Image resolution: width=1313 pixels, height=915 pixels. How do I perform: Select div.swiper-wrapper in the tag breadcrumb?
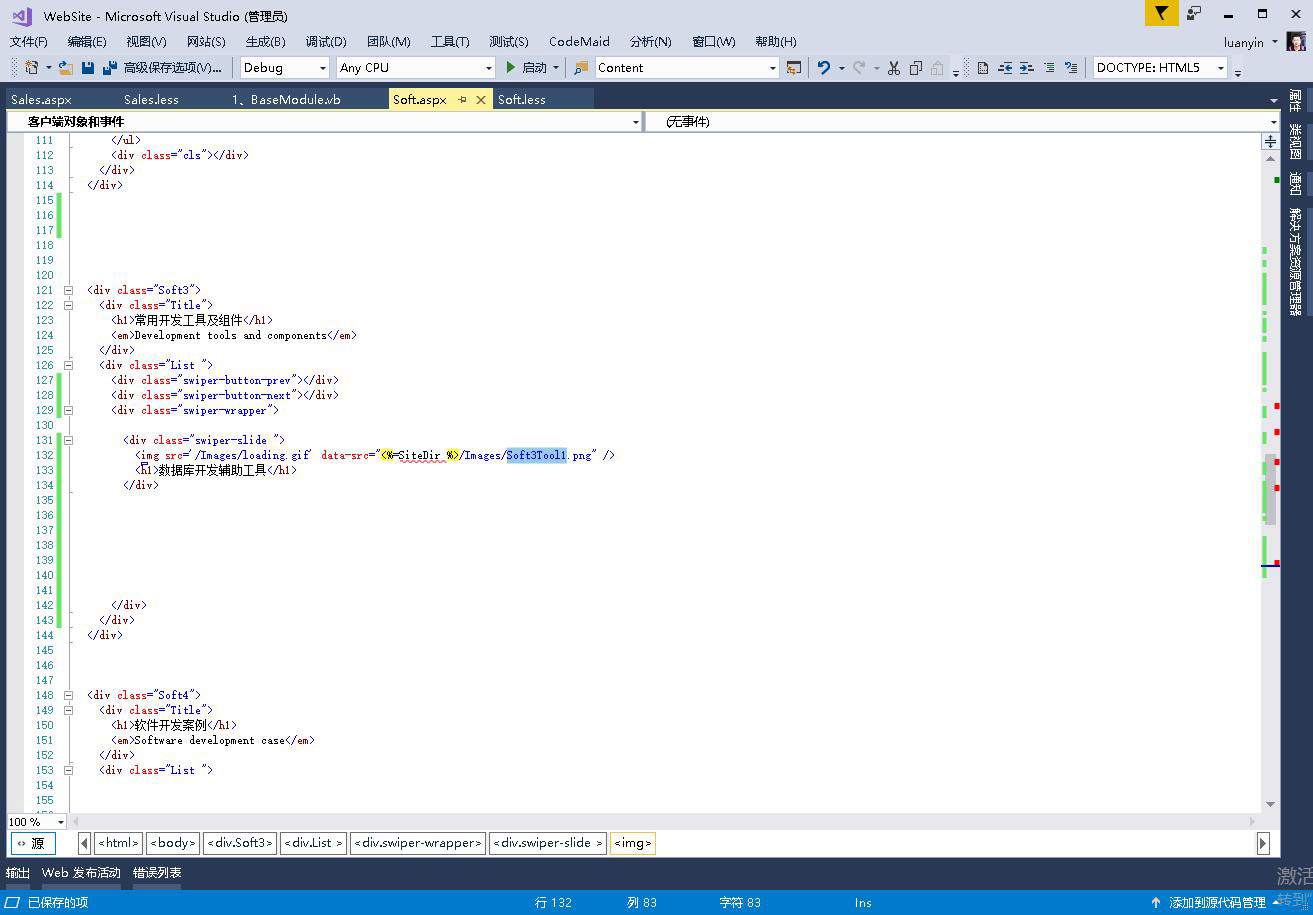pos(418,843)
